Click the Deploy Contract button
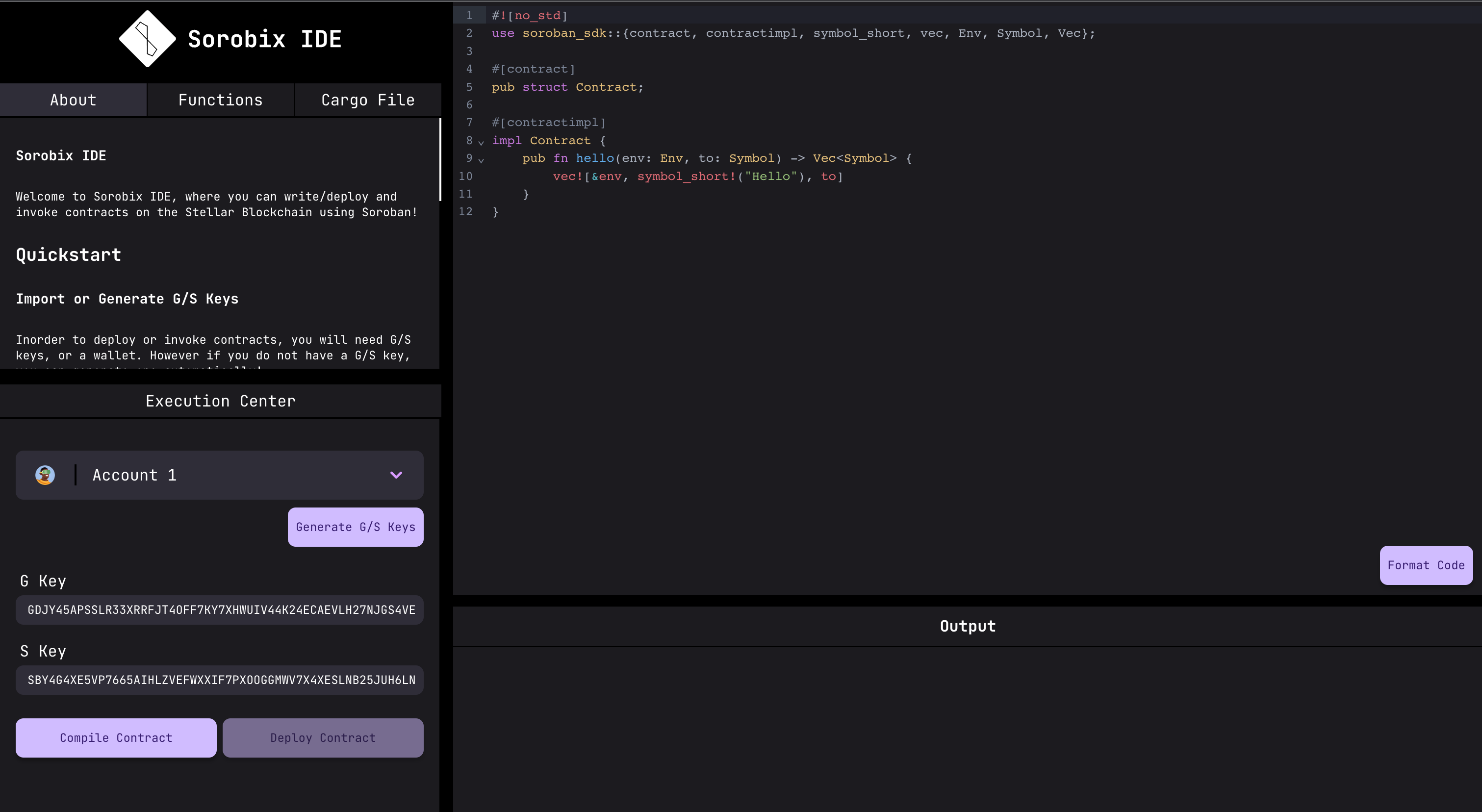The image size is (1482, 812). point(323,738)
